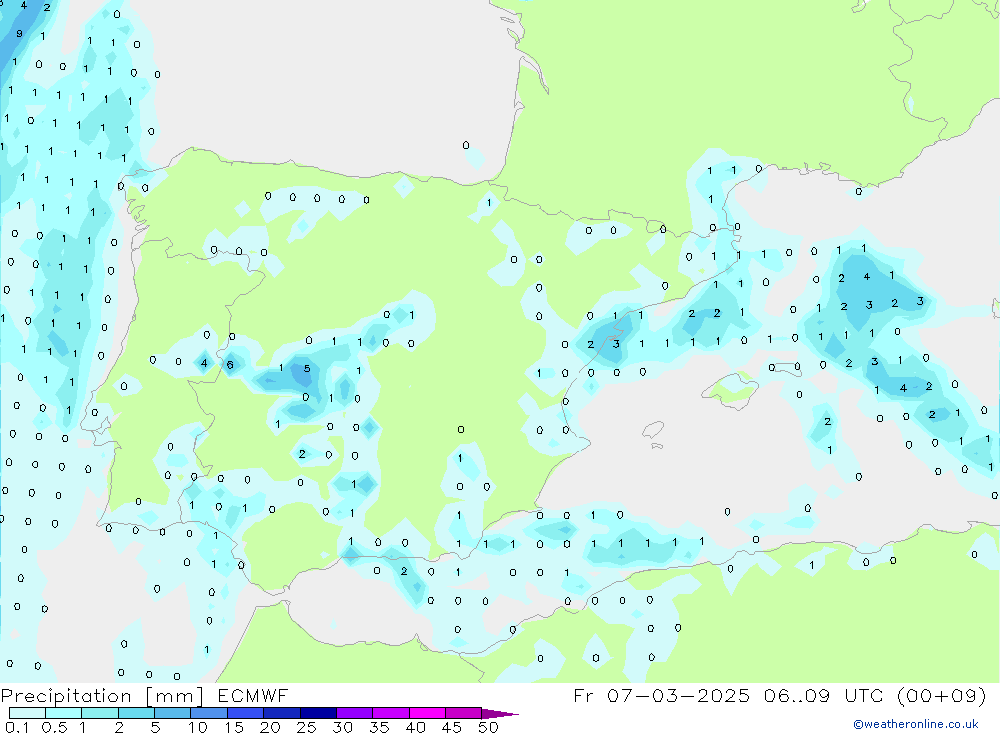Click the '40' legend scale label
Viewport: 1000px width, 733px height.
(416, 727)
